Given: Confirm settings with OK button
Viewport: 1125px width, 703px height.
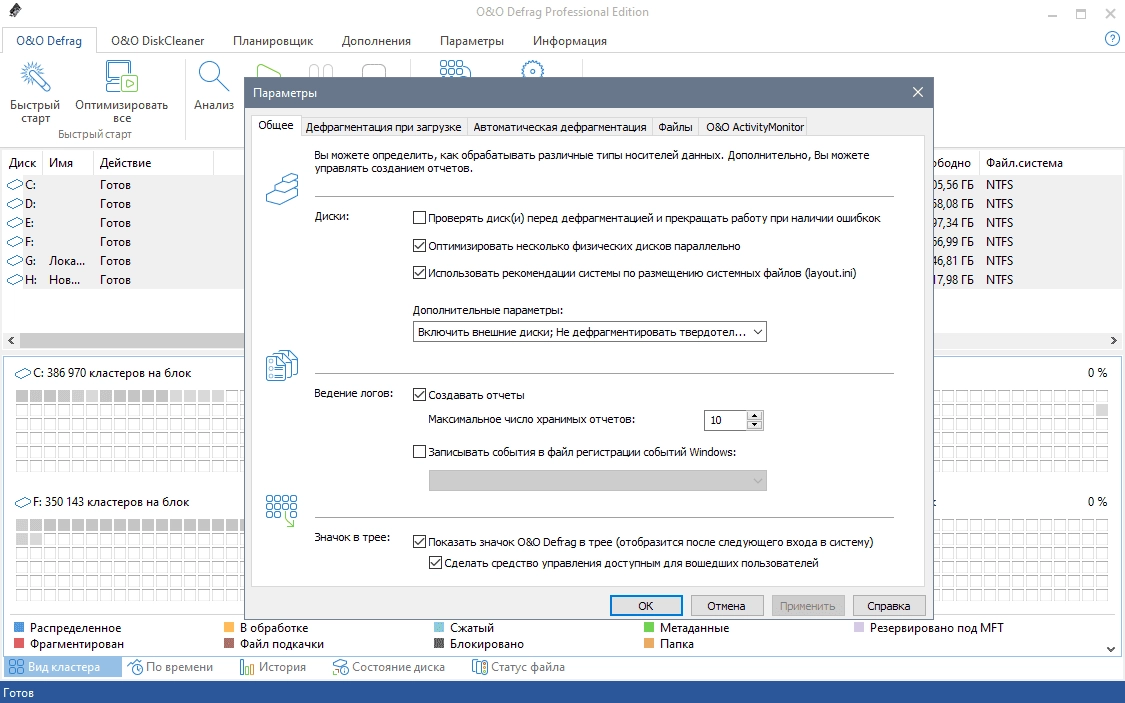Looking at the screenshot, I should click(x=646, y=605).
